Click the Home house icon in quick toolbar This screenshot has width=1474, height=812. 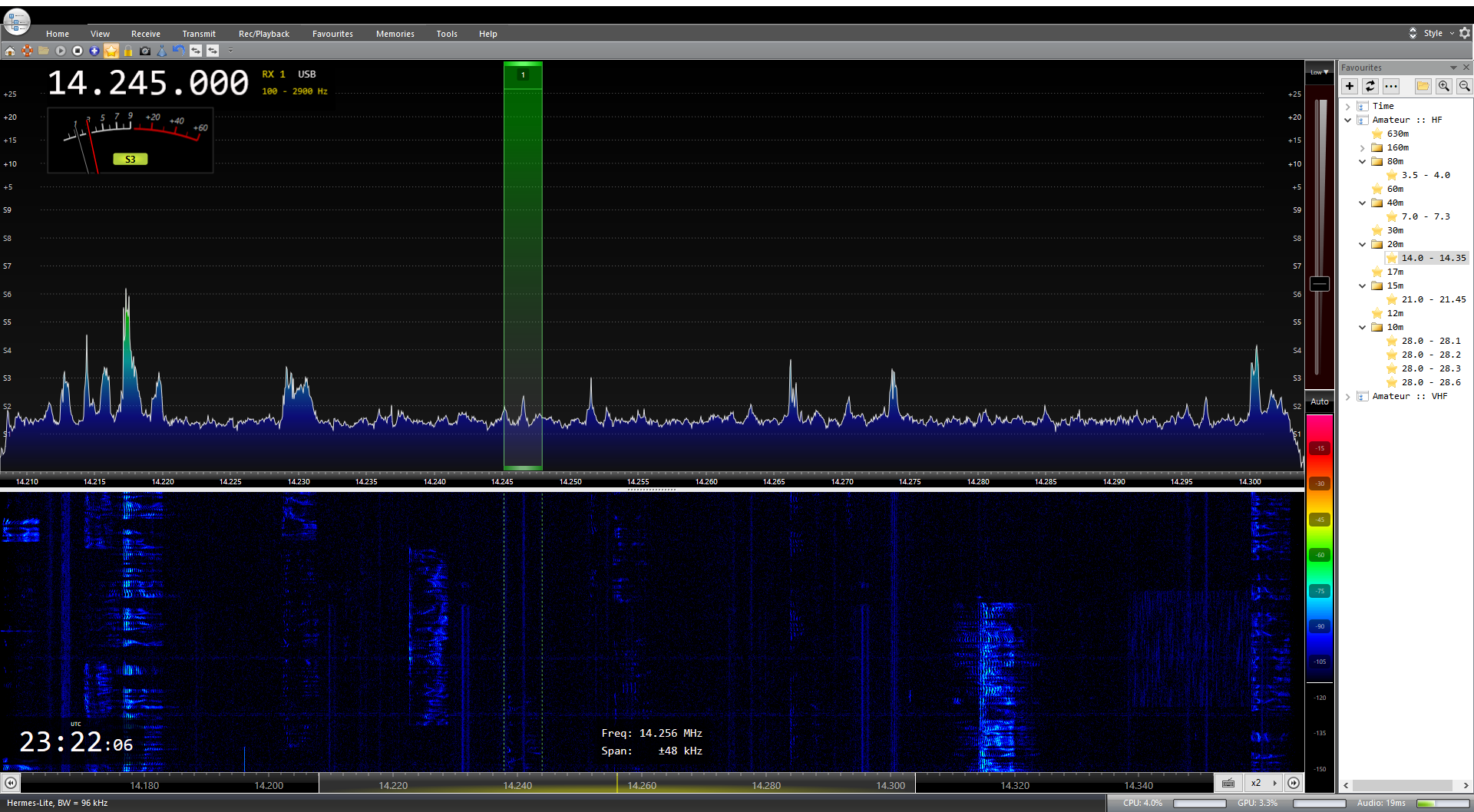point(10,51)
